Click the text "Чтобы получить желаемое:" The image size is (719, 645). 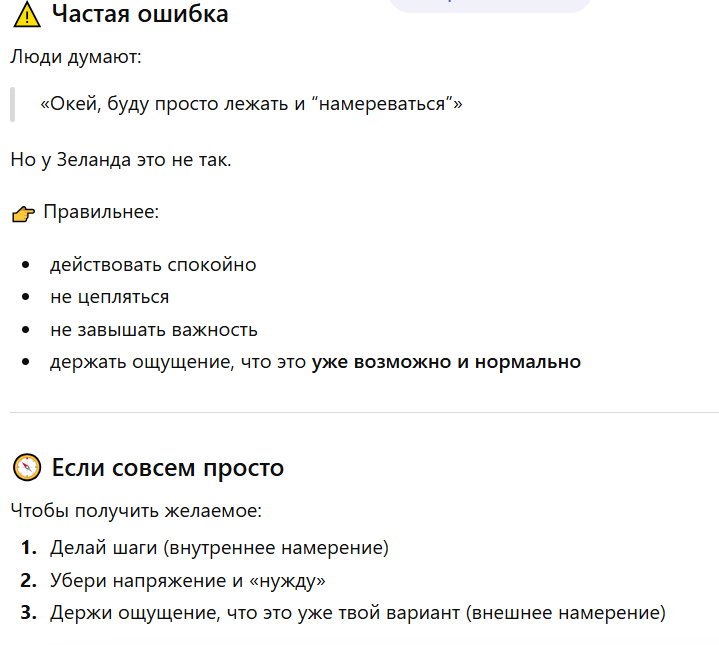[136, 511]
